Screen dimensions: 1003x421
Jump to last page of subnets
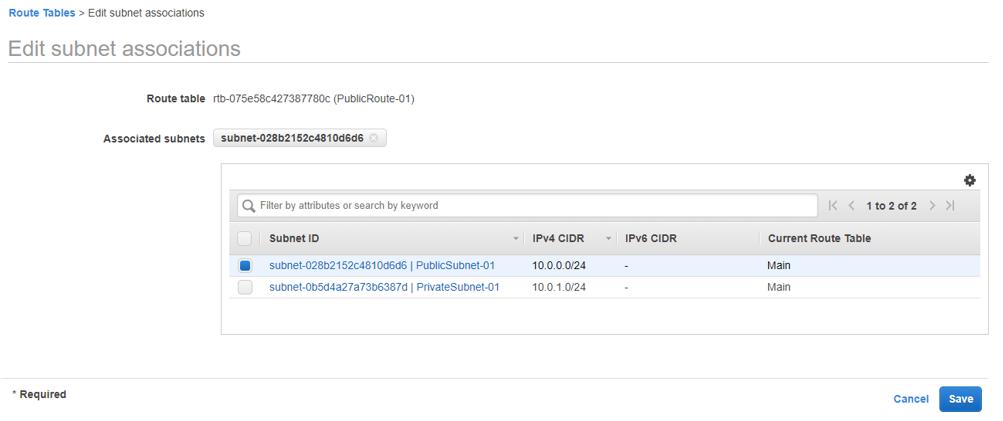tap(950, 206)
